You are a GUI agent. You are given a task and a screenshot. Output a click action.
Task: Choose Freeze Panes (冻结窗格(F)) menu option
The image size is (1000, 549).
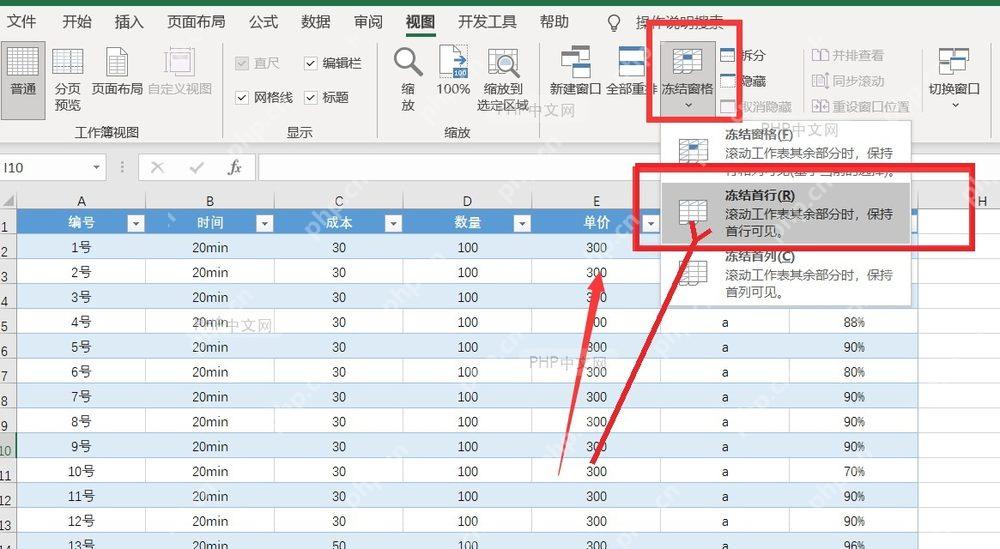tap(786, 150)
